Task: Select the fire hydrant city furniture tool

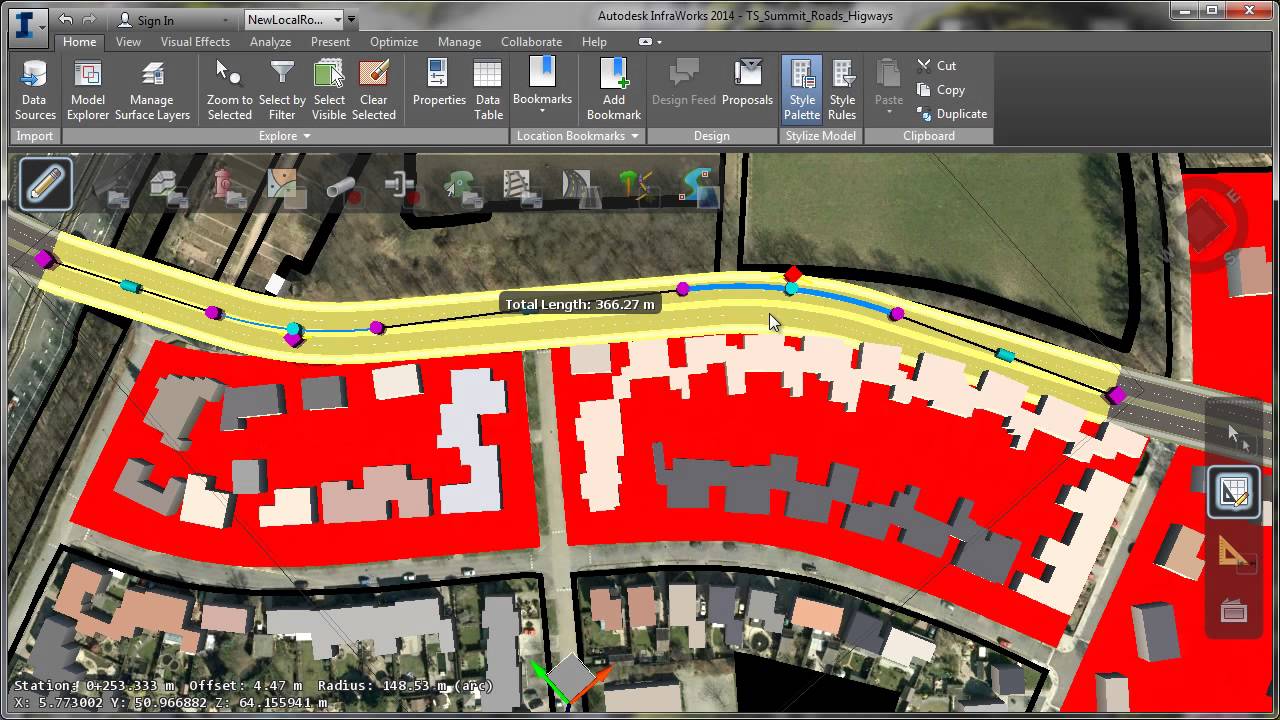Action: coord(228,187)
